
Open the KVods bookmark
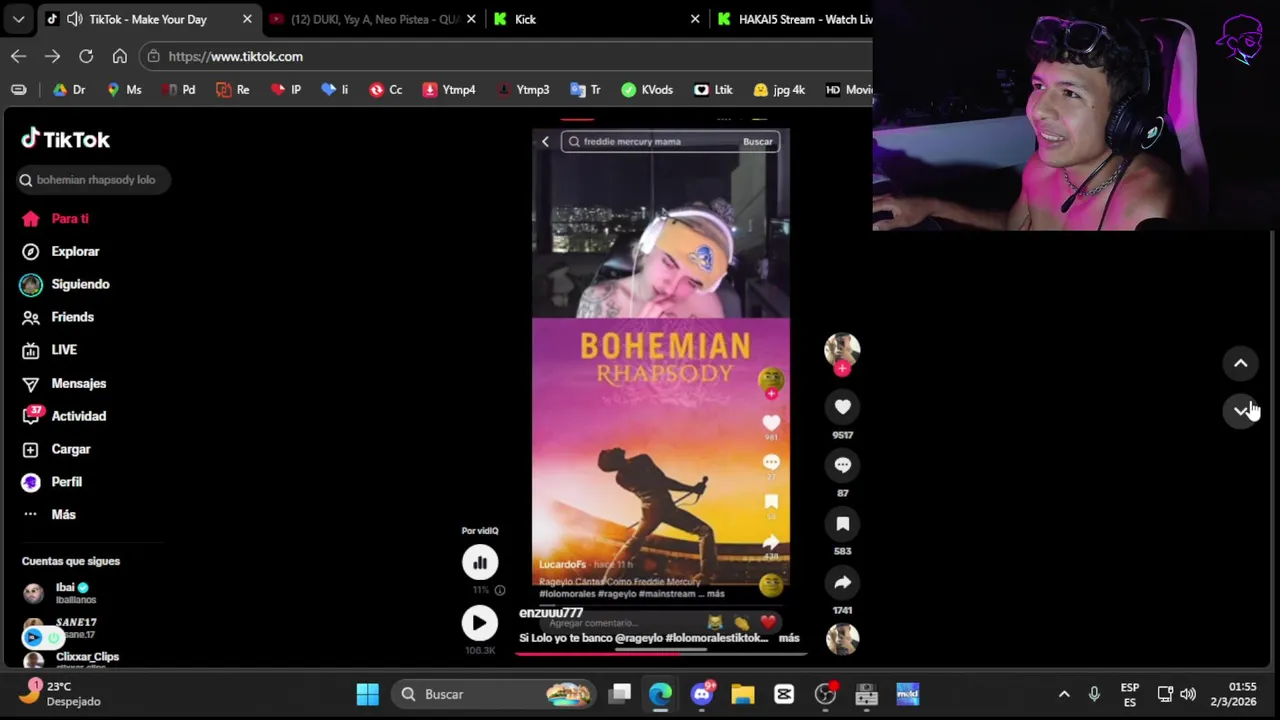[x=647, y=90]
